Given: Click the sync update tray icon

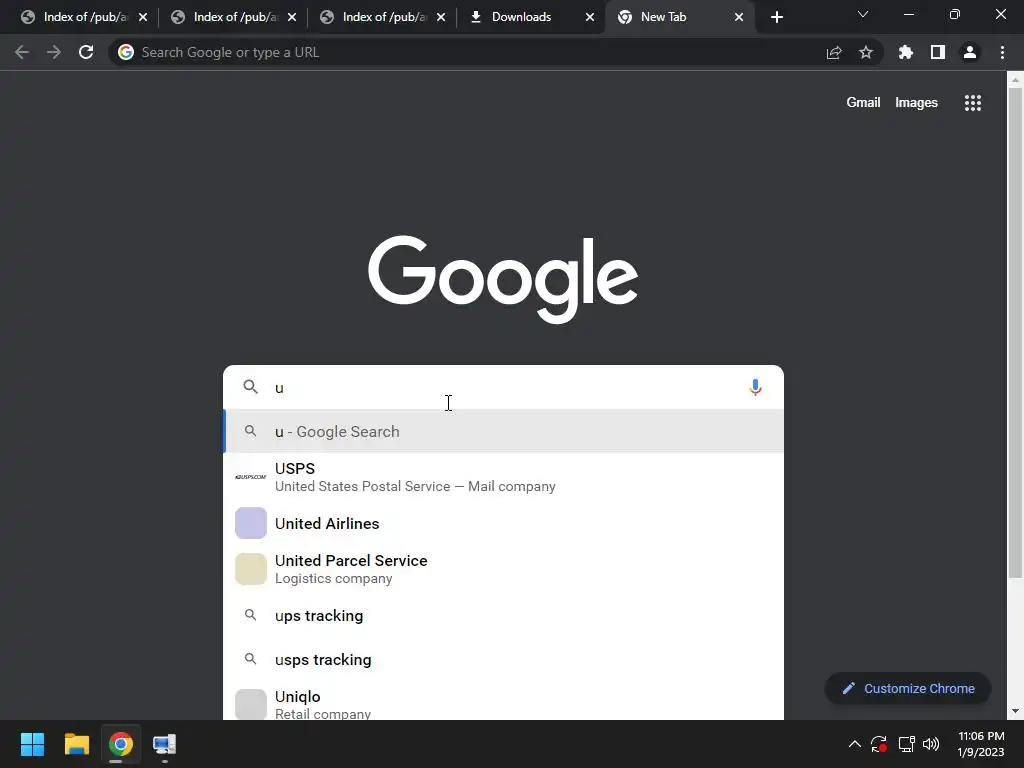Looking at the screenshot, I should (879, 744).
